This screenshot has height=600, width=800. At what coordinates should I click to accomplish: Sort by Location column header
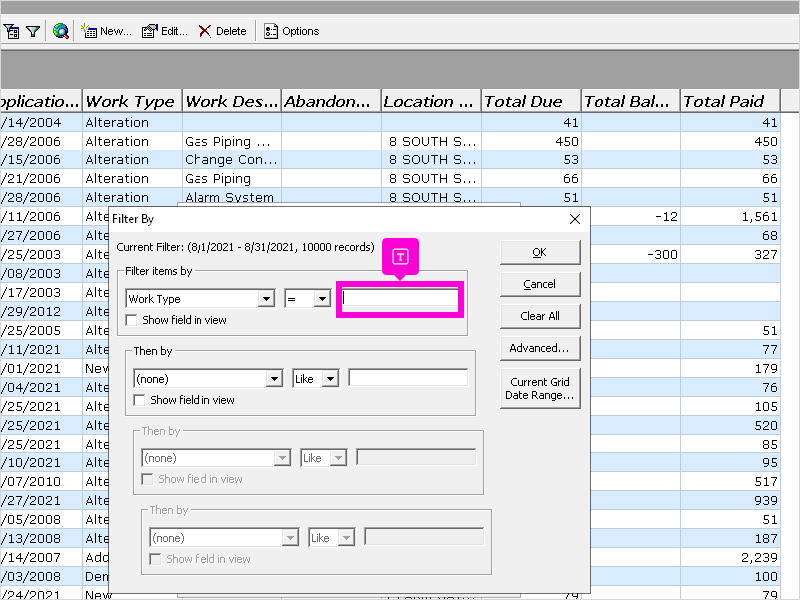click(431, 101)
